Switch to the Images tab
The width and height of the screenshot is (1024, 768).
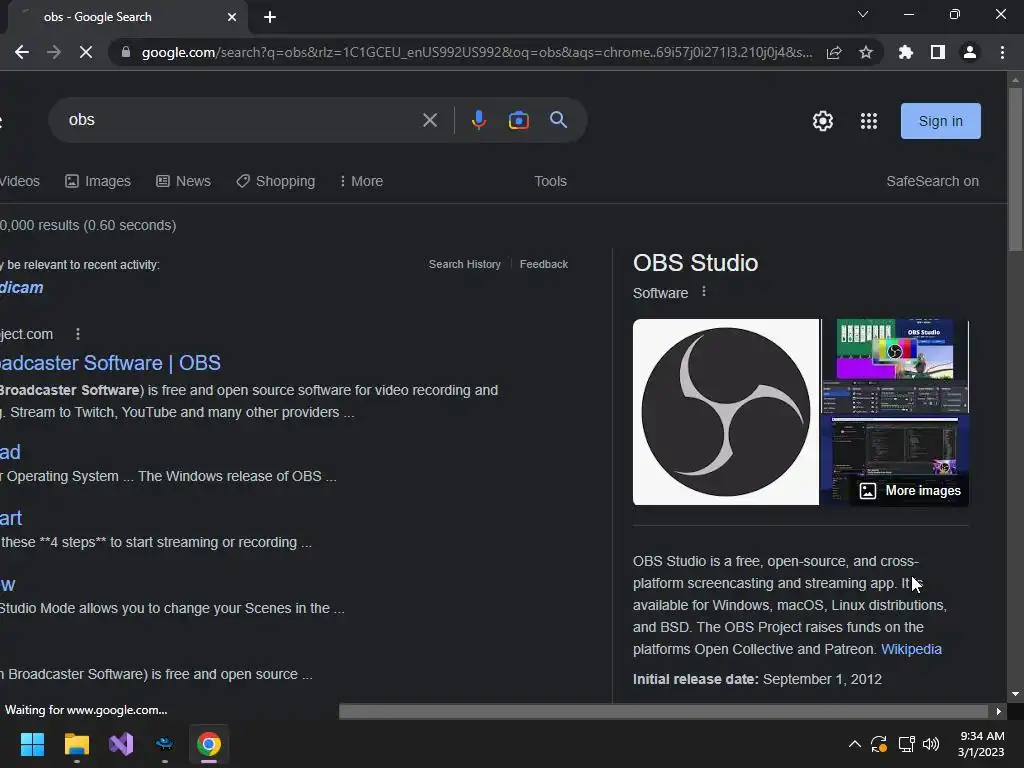point(98,182)
